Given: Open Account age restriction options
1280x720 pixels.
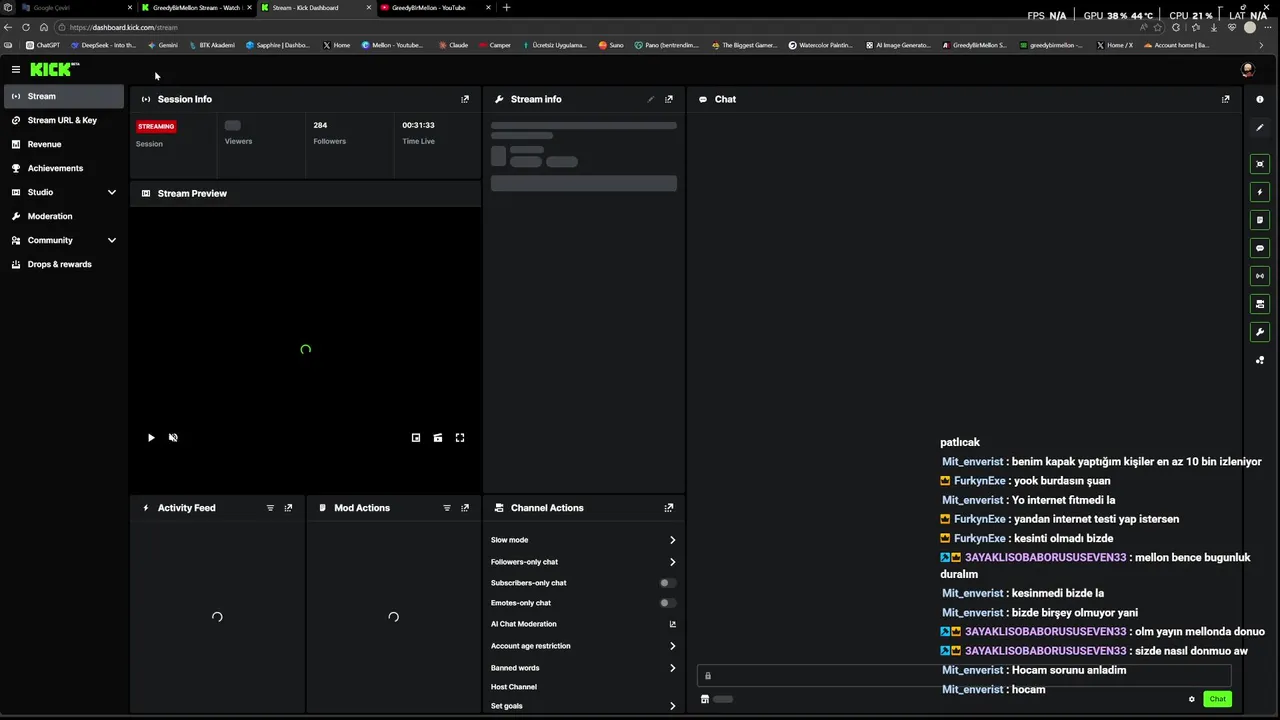Looking at the screenshot, I should (672, 646).
